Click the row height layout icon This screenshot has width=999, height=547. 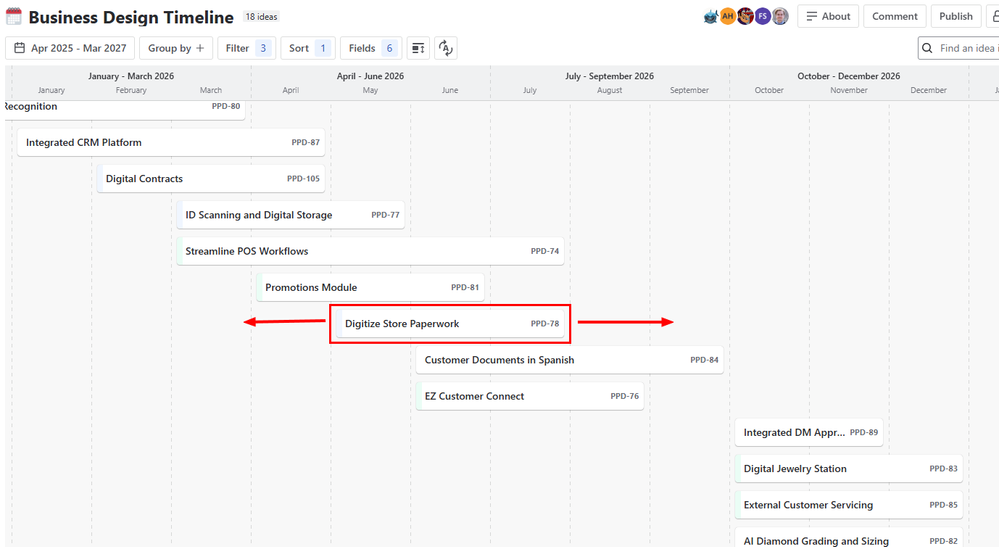[418, 48]
